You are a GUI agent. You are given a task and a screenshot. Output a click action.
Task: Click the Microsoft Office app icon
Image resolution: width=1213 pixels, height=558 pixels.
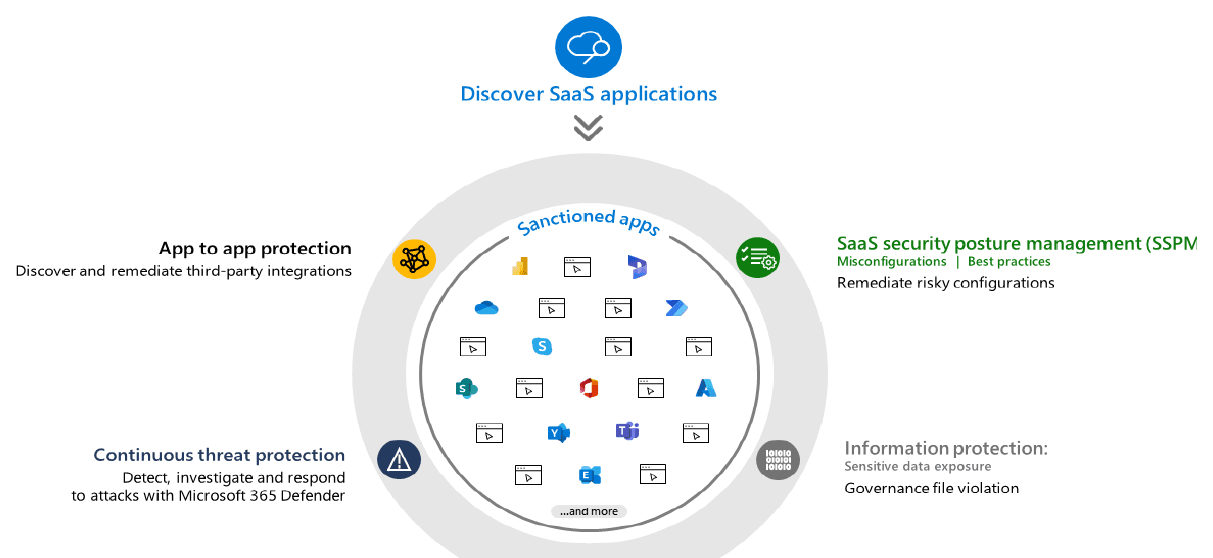588,388
